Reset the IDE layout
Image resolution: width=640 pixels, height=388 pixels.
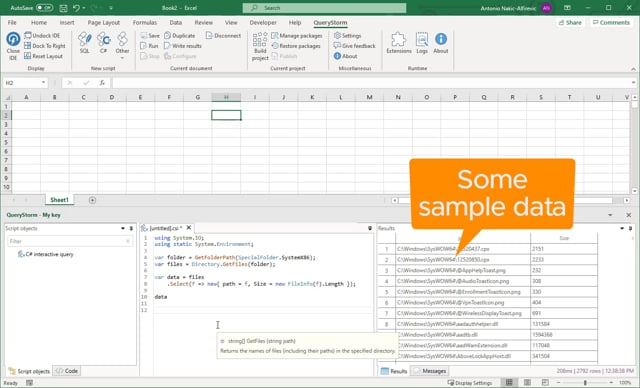tap(43, 56)
